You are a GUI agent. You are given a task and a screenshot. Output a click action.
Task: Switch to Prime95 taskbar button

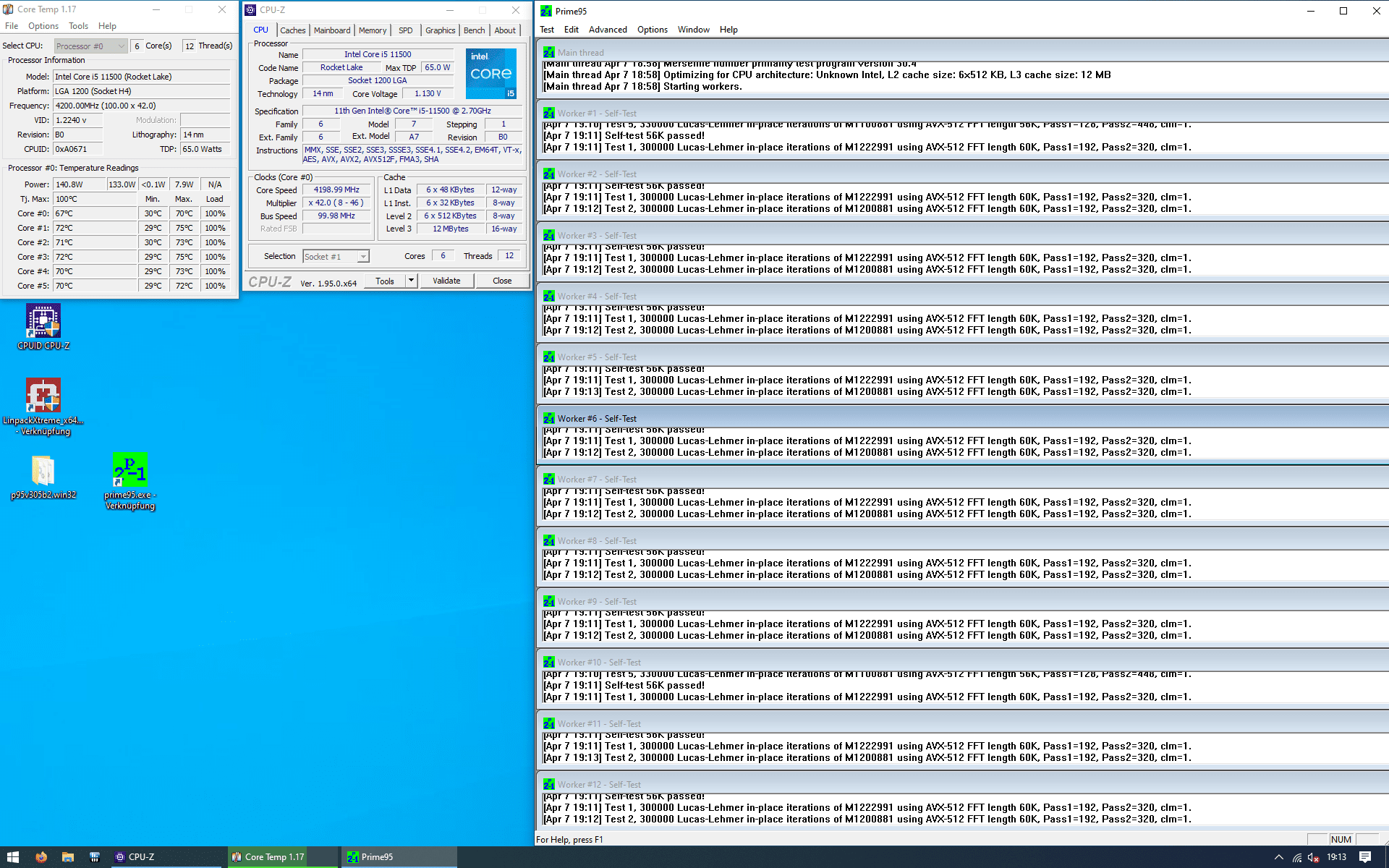pos(399,857)
